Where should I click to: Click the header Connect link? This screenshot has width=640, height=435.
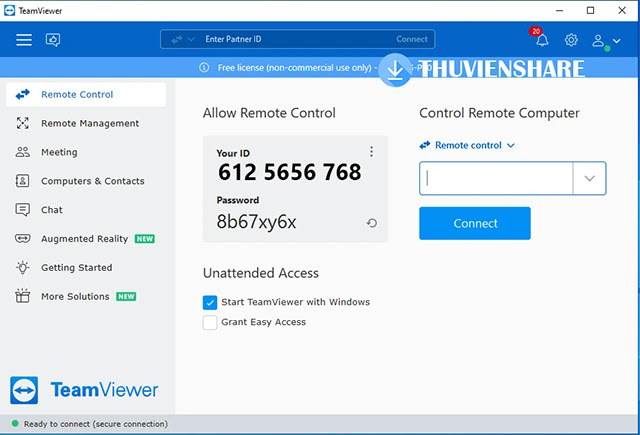[411, 39]
